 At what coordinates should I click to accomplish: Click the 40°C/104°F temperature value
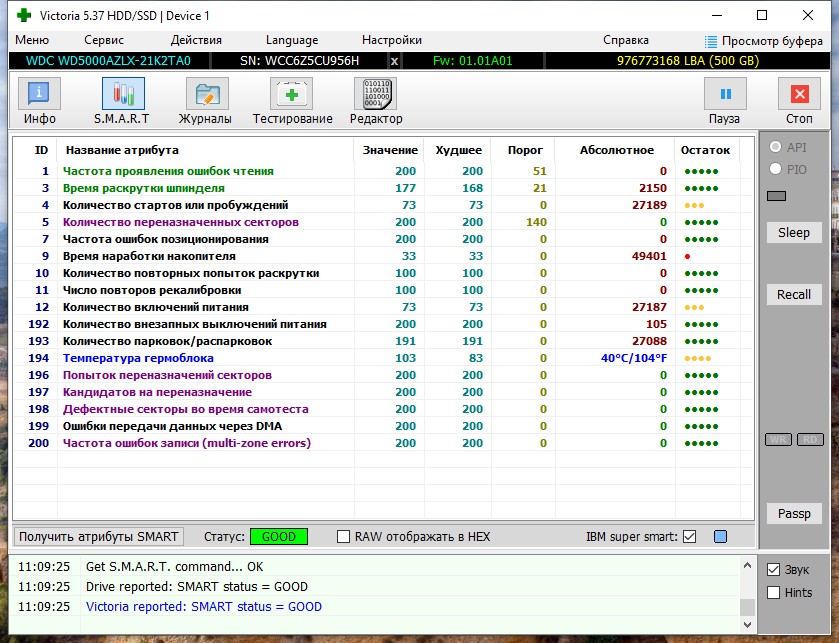tap(634, 358)
